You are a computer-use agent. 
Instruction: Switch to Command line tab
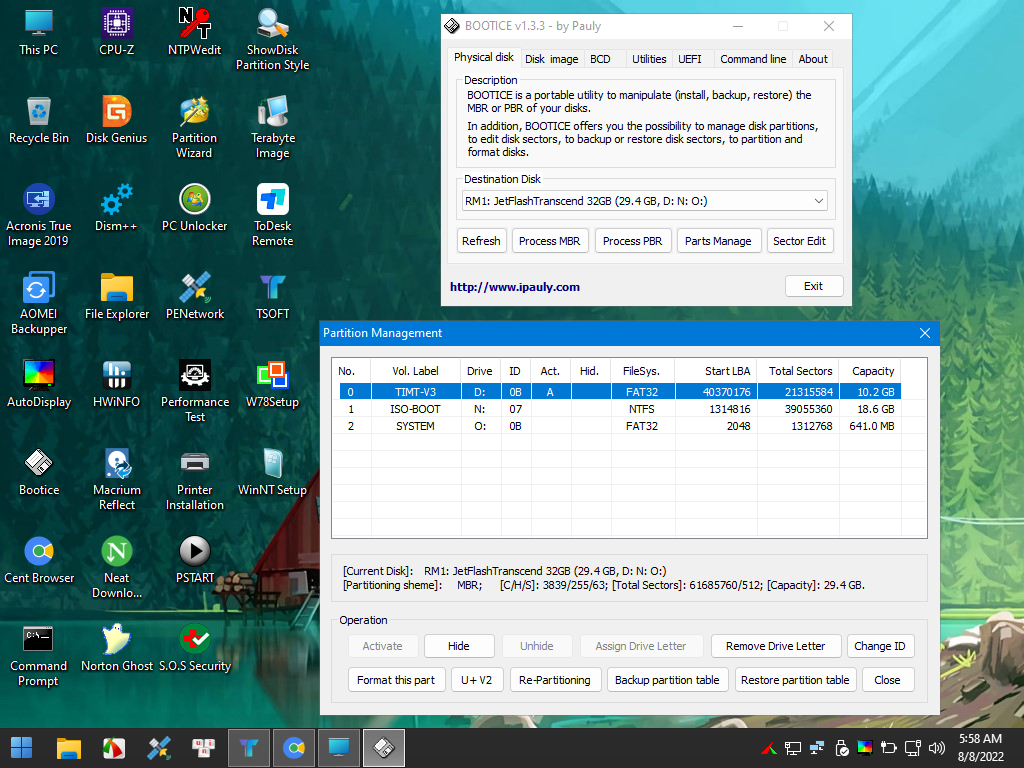pyautogui.click(x=753, y=59)
